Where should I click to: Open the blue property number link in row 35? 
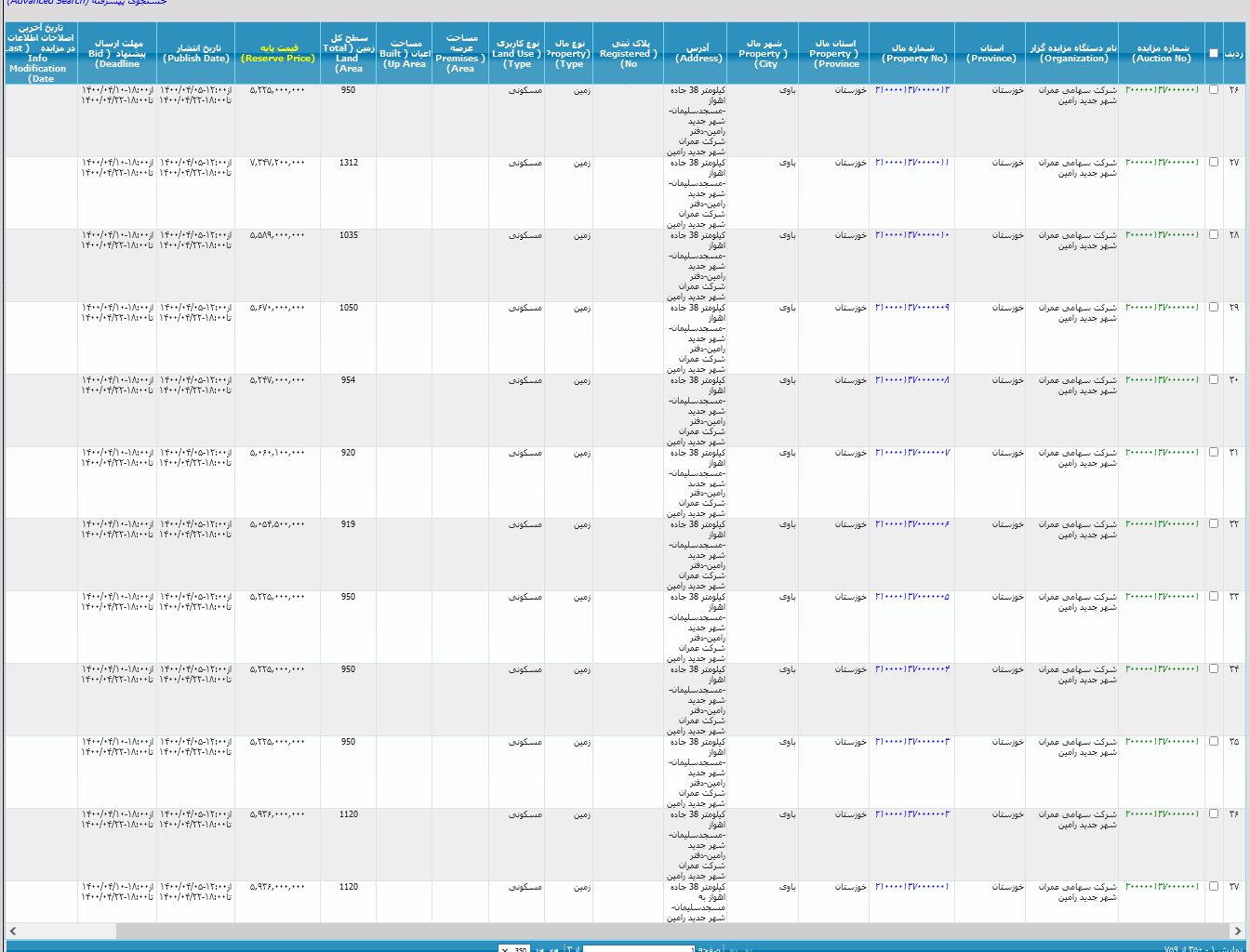[912, 742]
